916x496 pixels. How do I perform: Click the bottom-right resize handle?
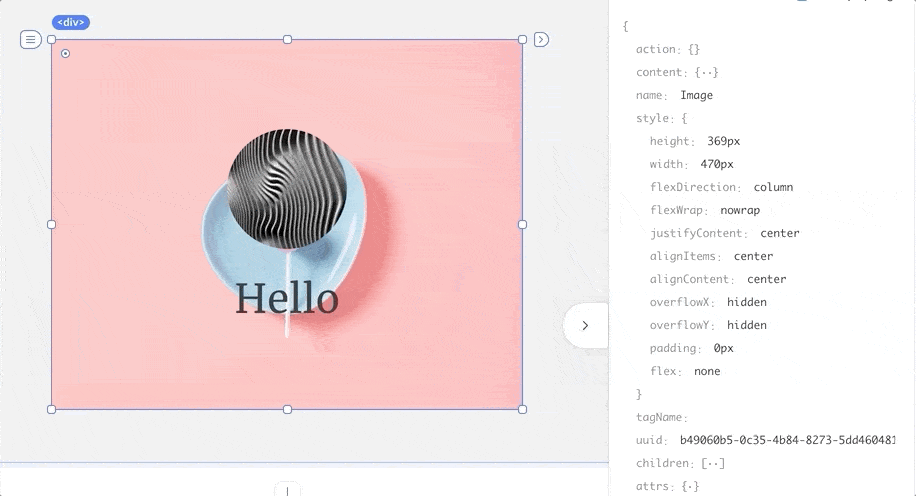pos(523,410)
